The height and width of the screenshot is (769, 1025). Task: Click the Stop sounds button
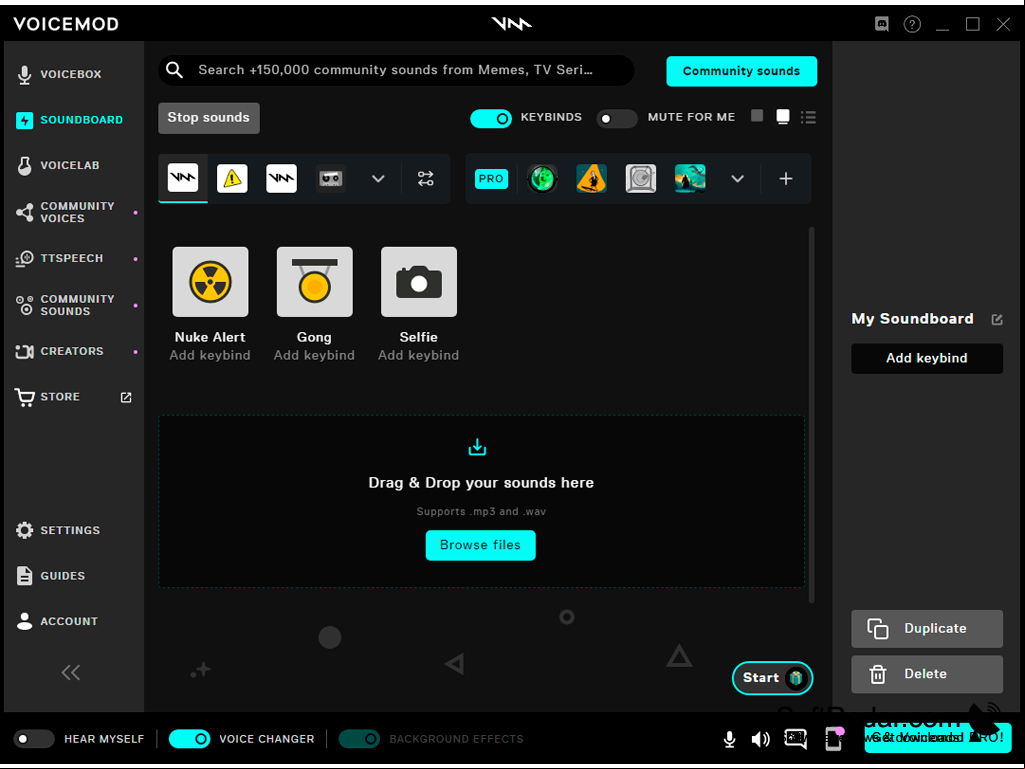point(209,118)
